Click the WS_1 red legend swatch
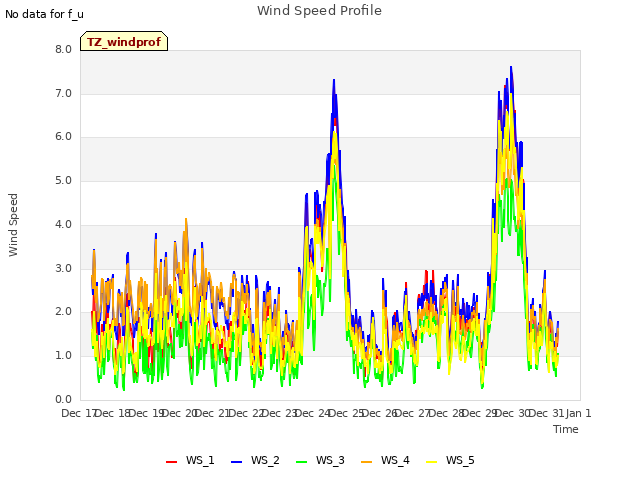This screenshot has height=480, width=640. pyautogui.click(x=171, y=461)
